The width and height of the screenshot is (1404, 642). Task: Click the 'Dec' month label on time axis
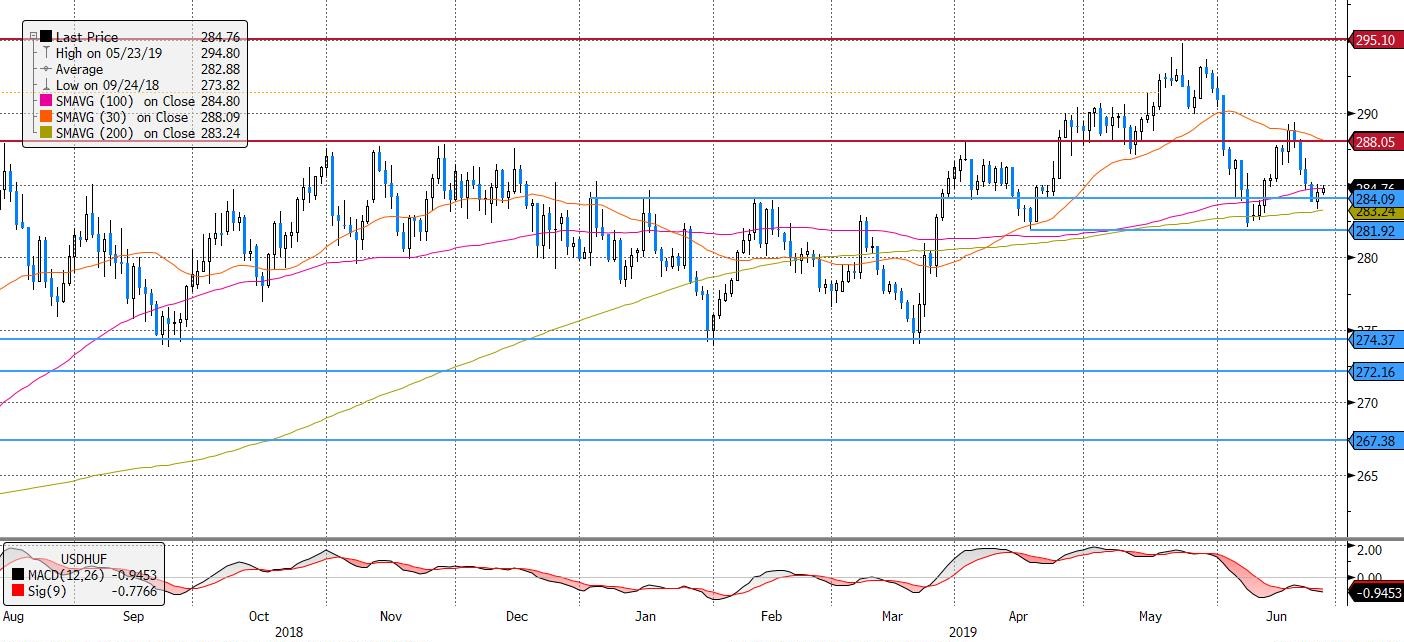coord(517,618)
